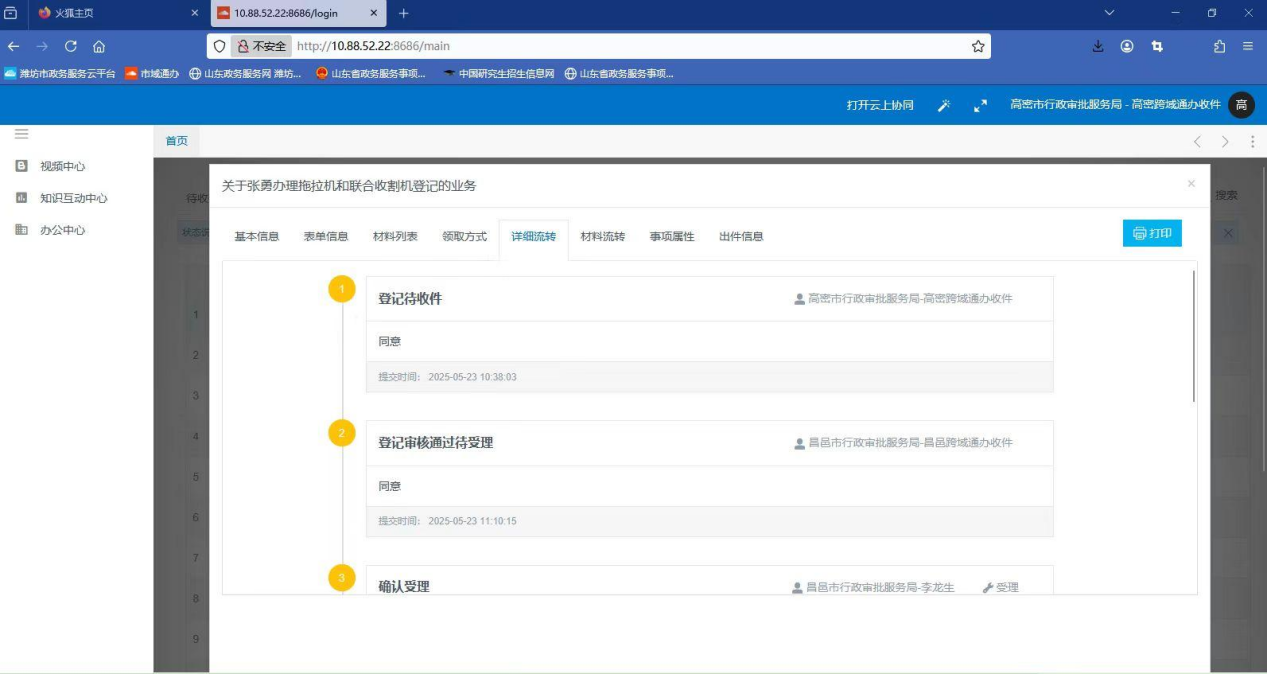Bookmark page with the star icon
Screen dimensions: 1267x674
pos(978,46)
